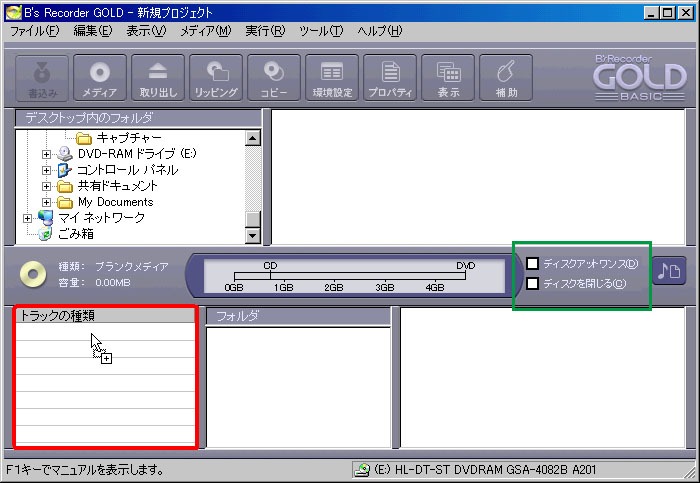Open the メディア(M) menu

pos(206,31)
